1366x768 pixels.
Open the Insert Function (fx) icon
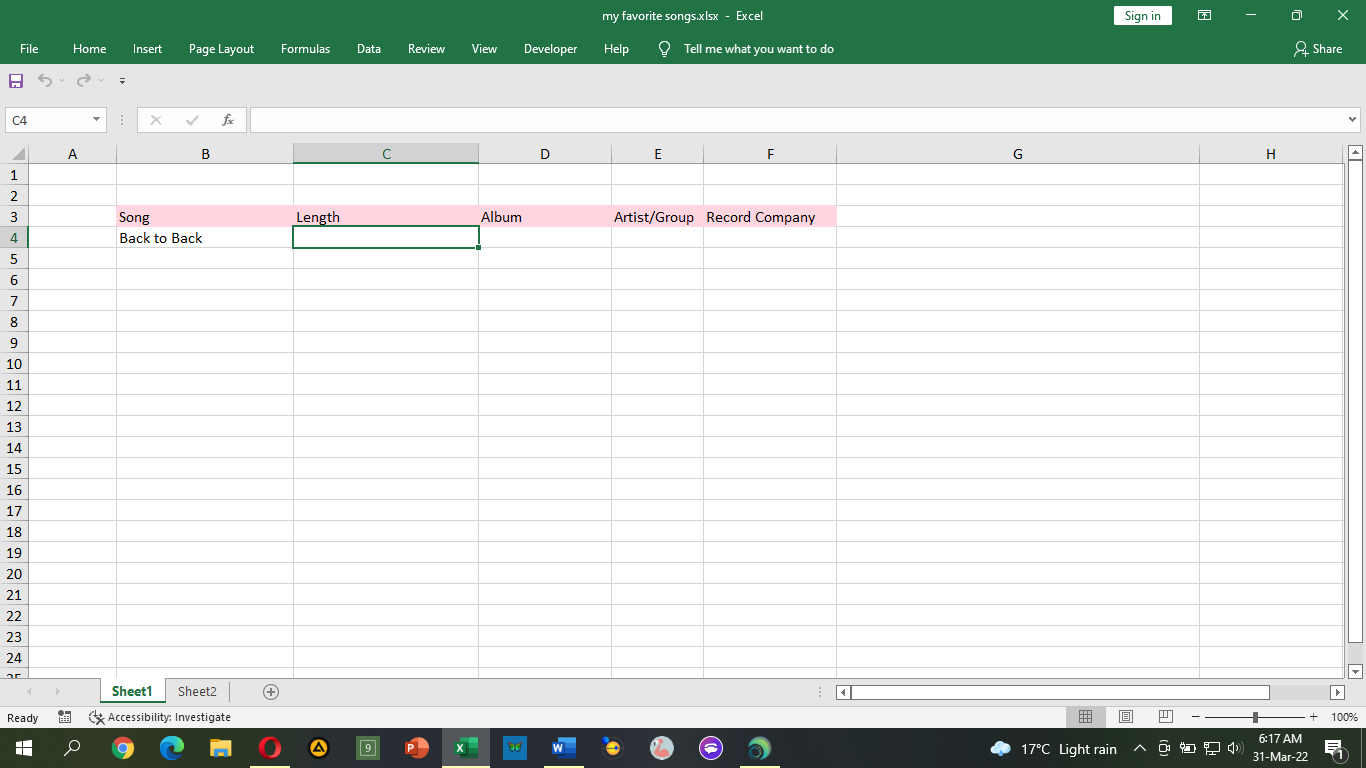[x=228, y=119]
